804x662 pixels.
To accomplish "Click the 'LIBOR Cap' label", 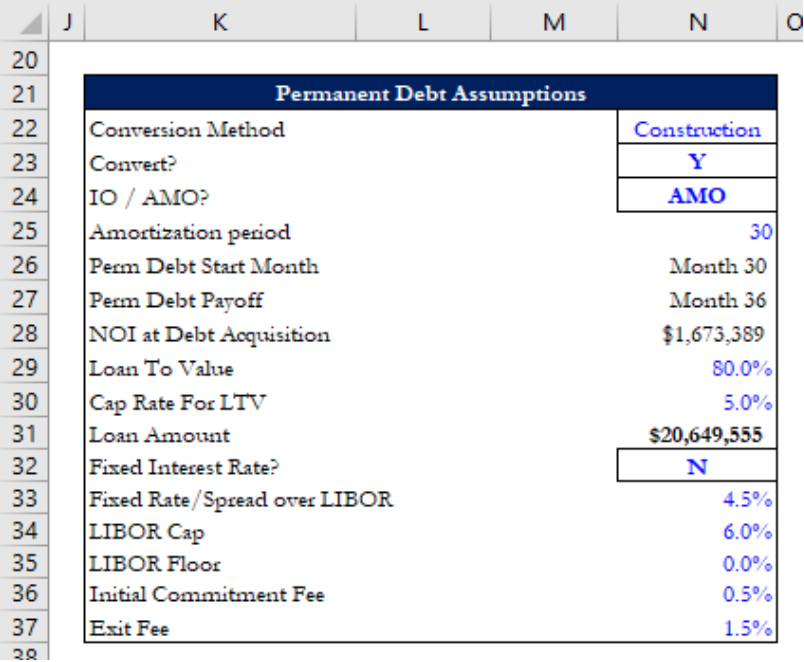I will pos(147,532).
